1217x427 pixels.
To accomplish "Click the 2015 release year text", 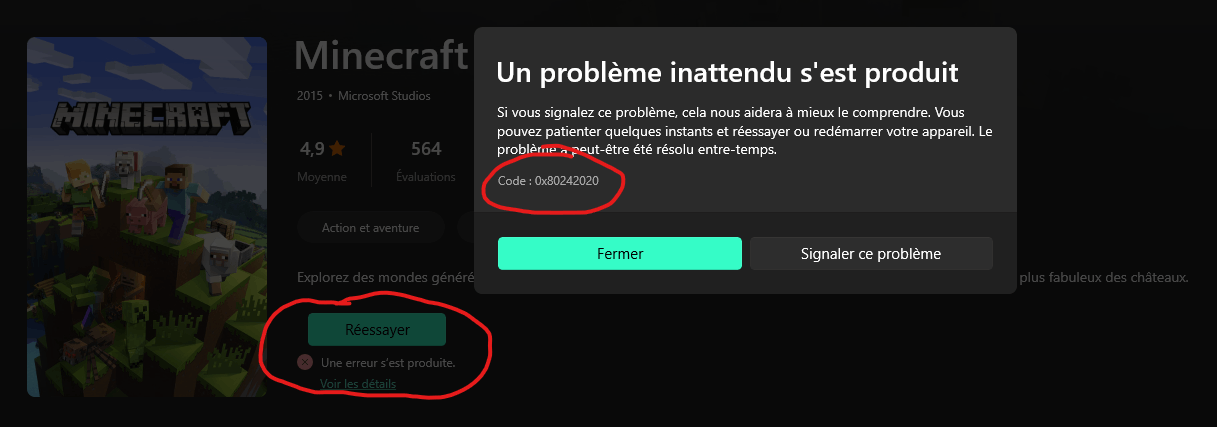I will pyautogui.click(x=310, y=96).
